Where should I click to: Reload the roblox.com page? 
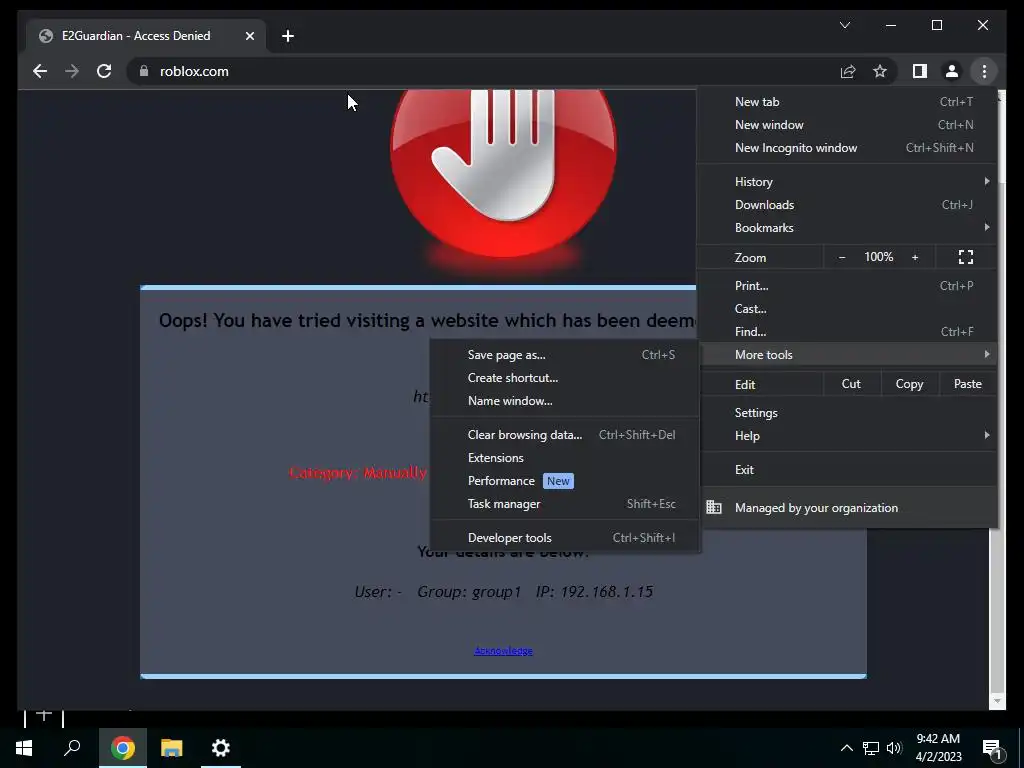[104, 71]
